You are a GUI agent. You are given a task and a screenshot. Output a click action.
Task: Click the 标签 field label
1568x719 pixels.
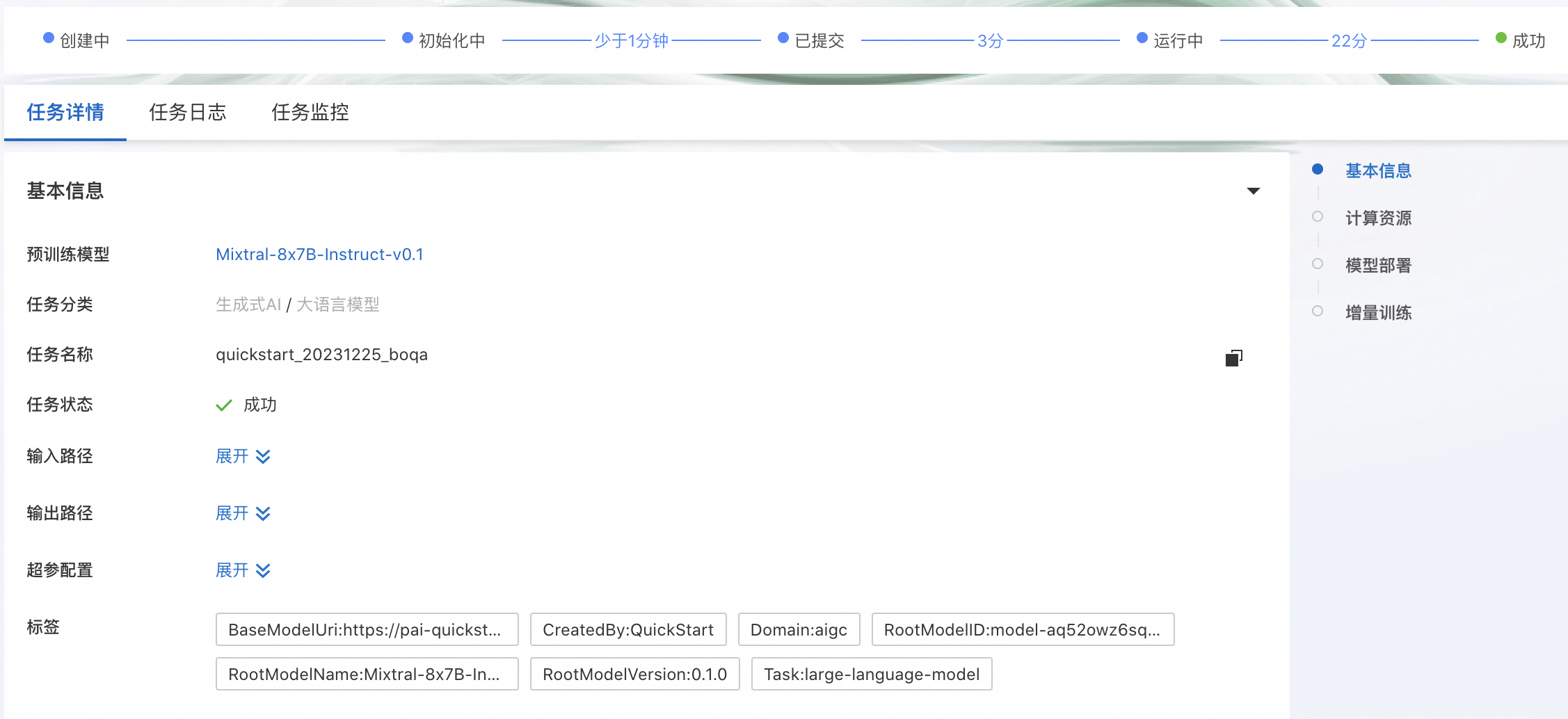(x=43, y=627)
